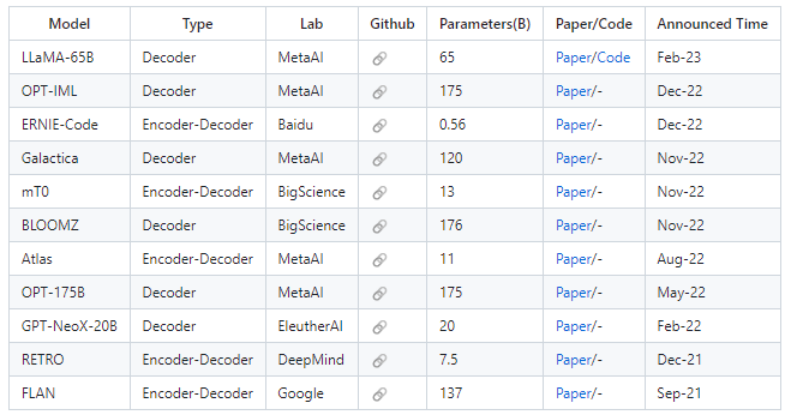
Task: Click the mT0 row Github icon
Action: (379, 192)
